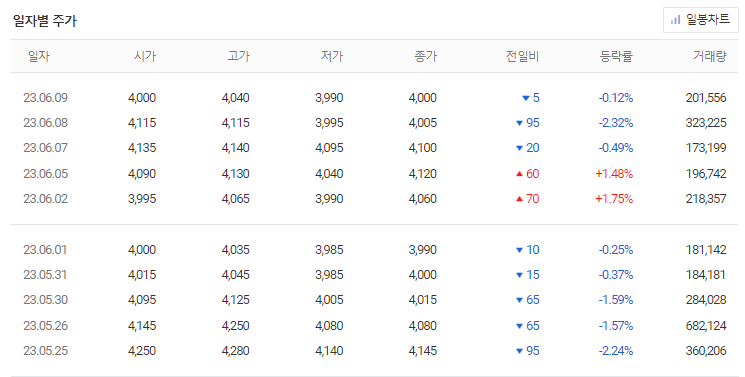This screenshot has width=745, height=377.
Task: Click the 일자별 주가 heading
Action: click(x=45, y=21)
